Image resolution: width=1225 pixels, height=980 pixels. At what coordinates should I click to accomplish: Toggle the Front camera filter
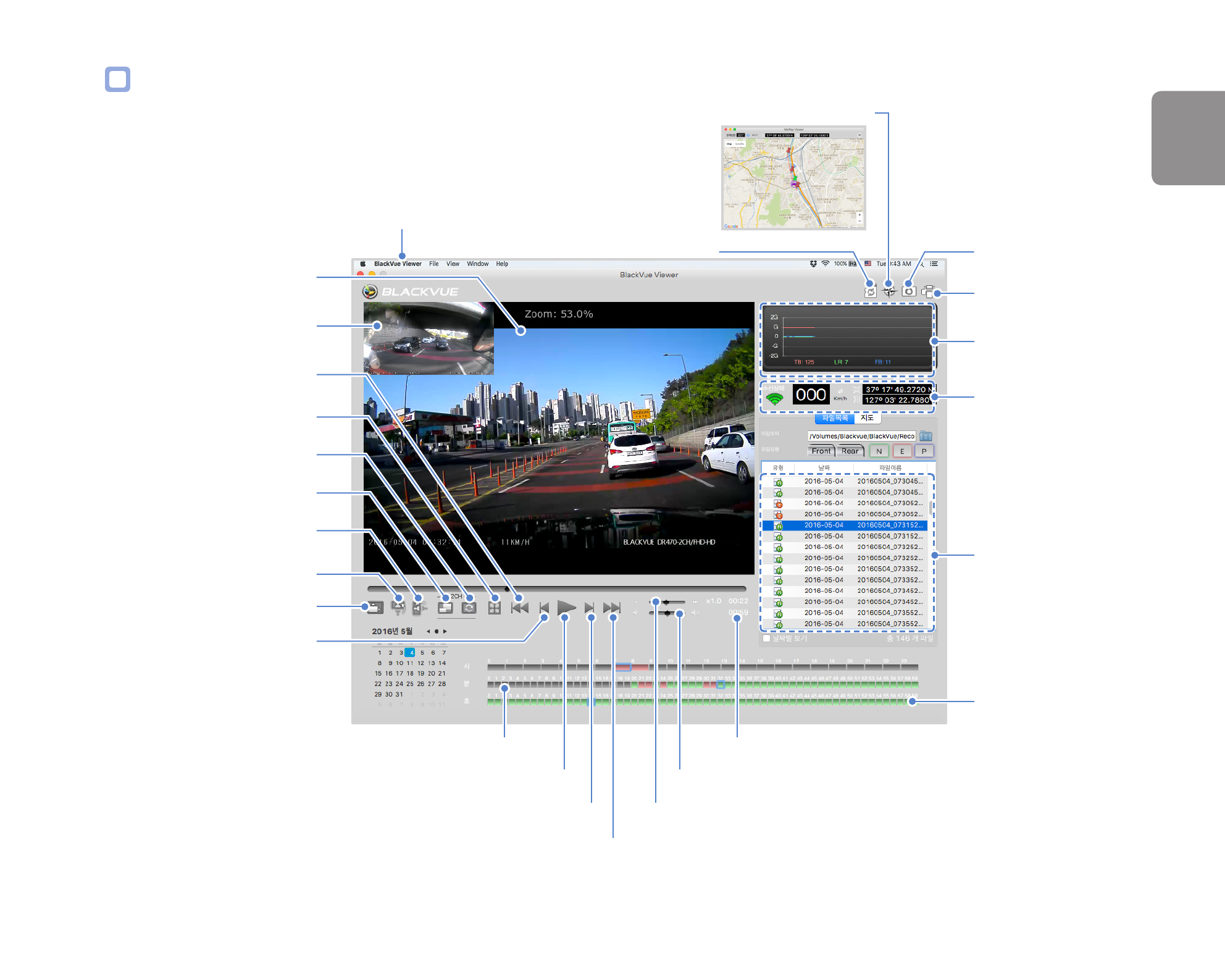[821, 451]
